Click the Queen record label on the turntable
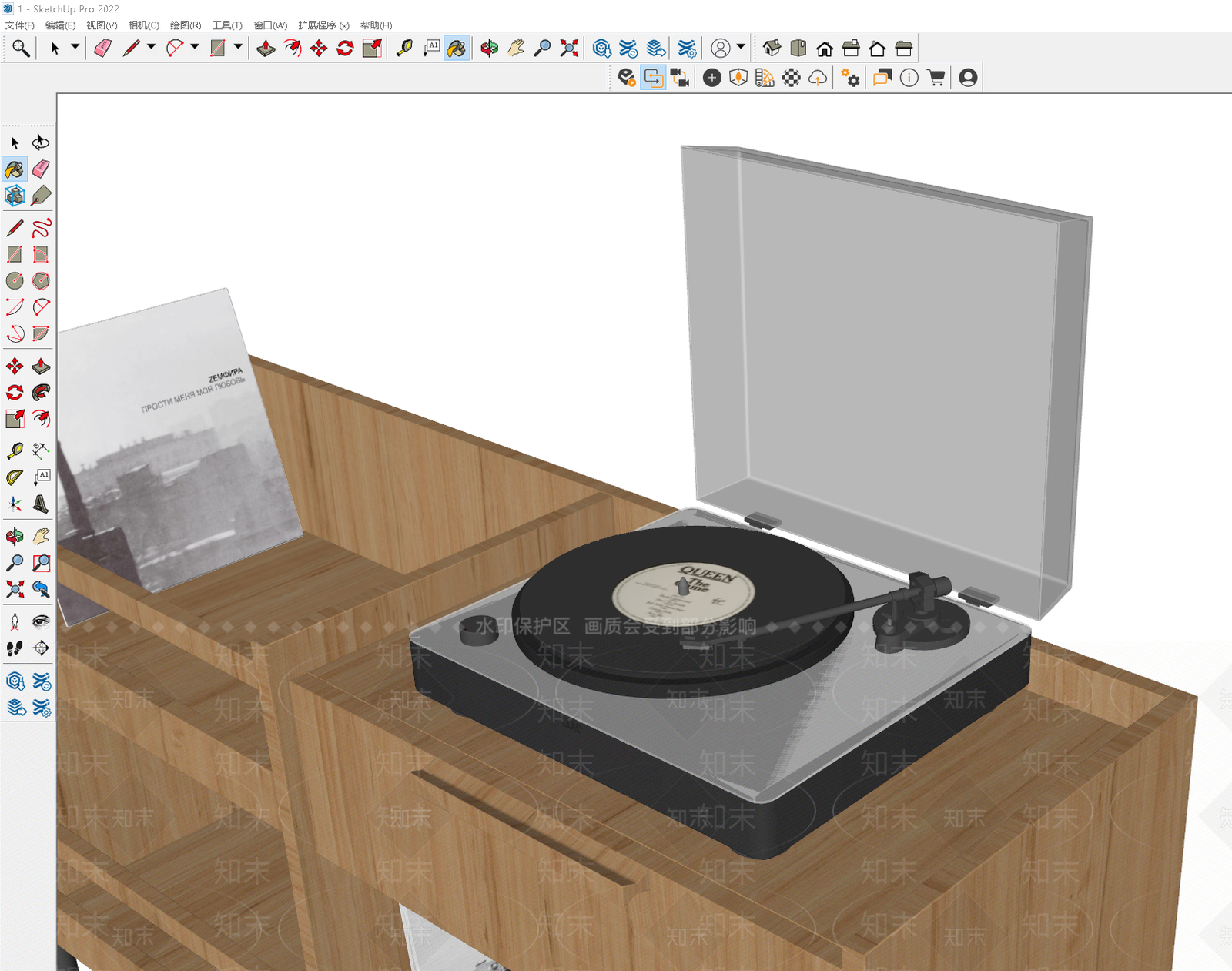This screenshot has width=1232, height=971. (683, 592)
